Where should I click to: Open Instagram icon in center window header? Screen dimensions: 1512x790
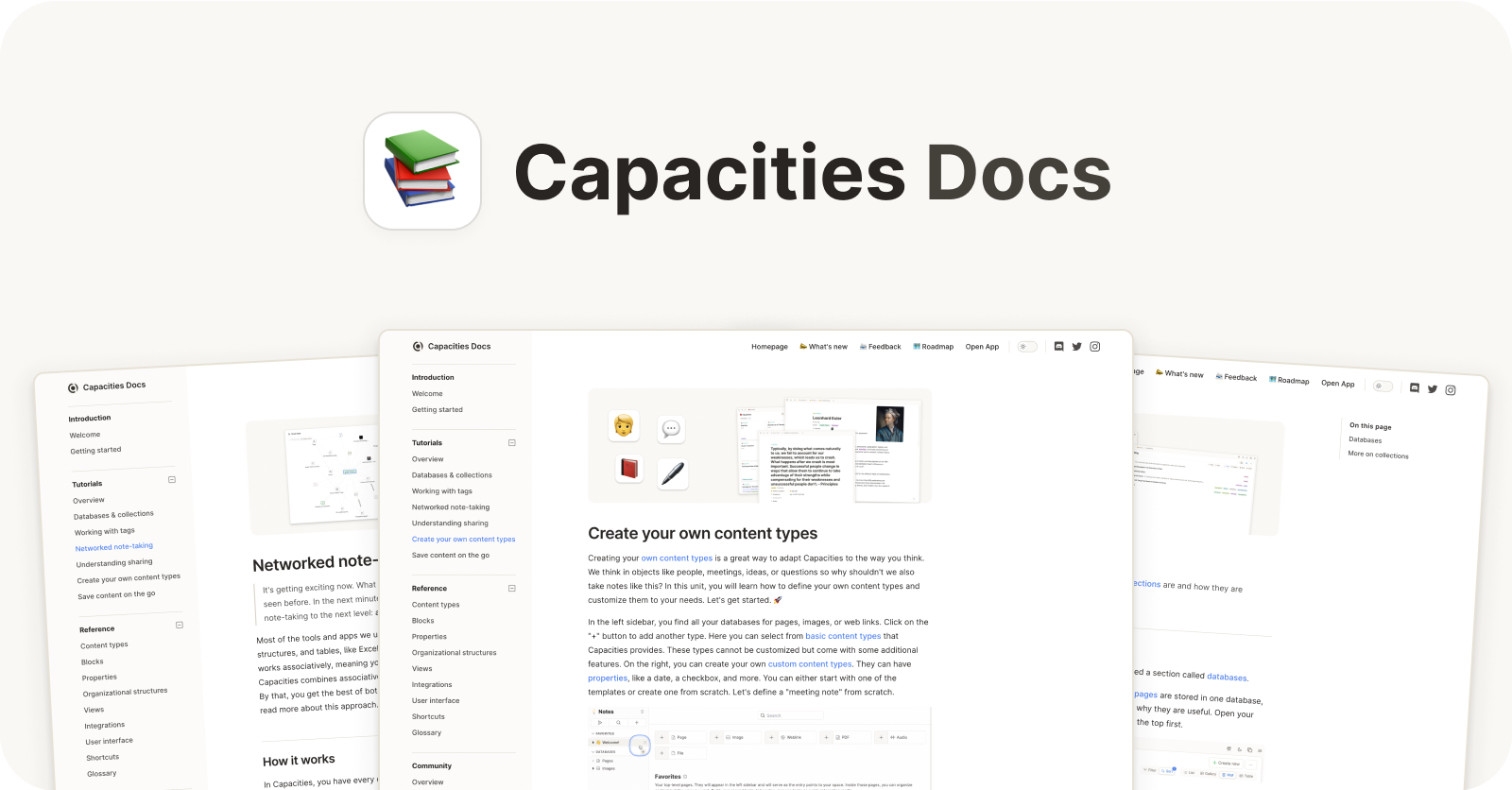point(1095,347)
